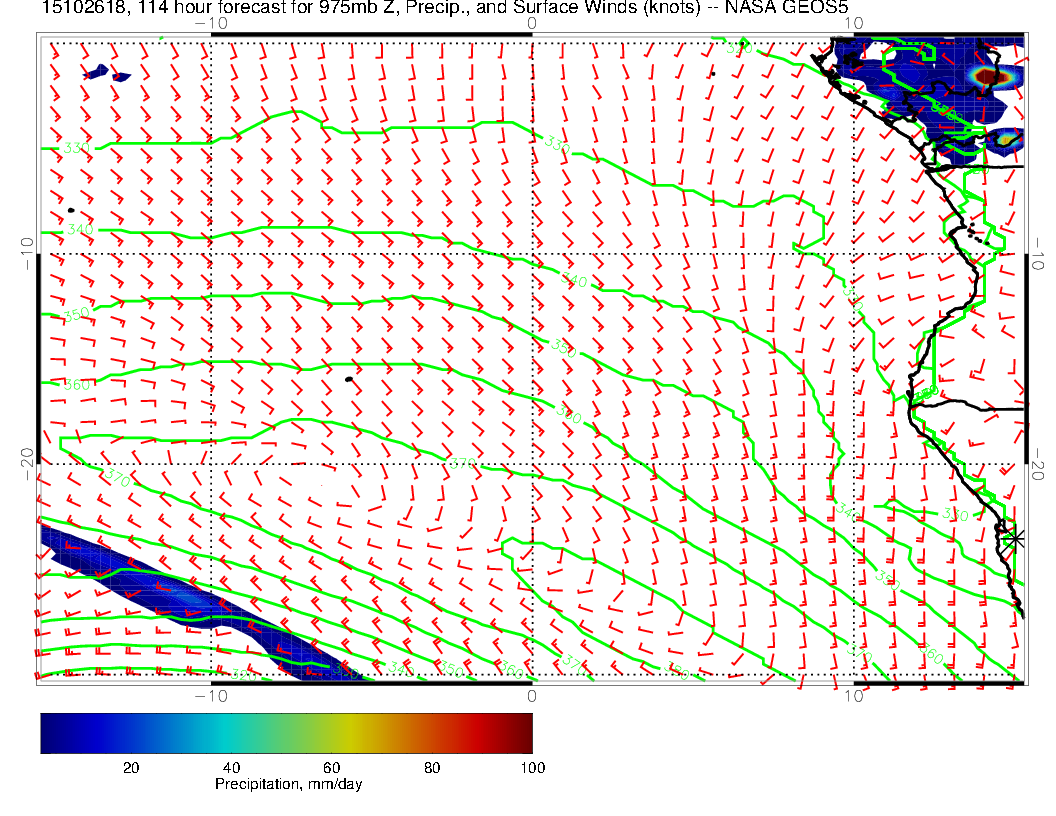The height and width of the screenshot is (816, 1056).
Task: Click the small island dot near the top center
Action: 712,73
